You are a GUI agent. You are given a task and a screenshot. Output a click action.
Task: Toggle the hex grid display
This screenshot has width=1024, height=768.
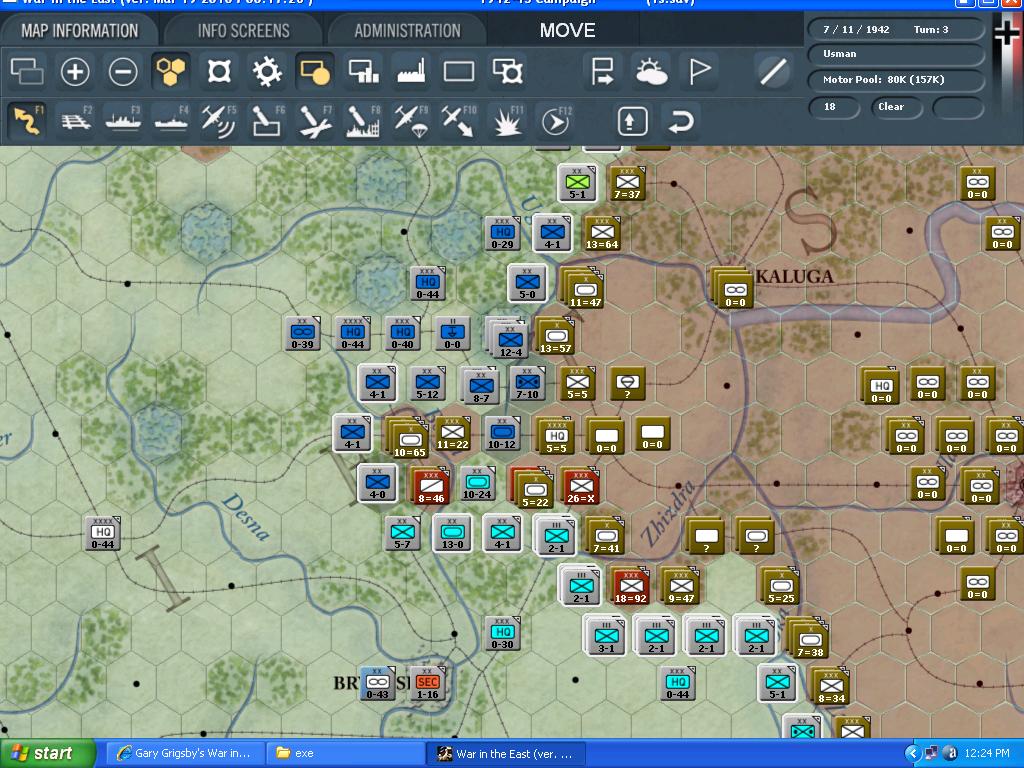coord(170,71)
